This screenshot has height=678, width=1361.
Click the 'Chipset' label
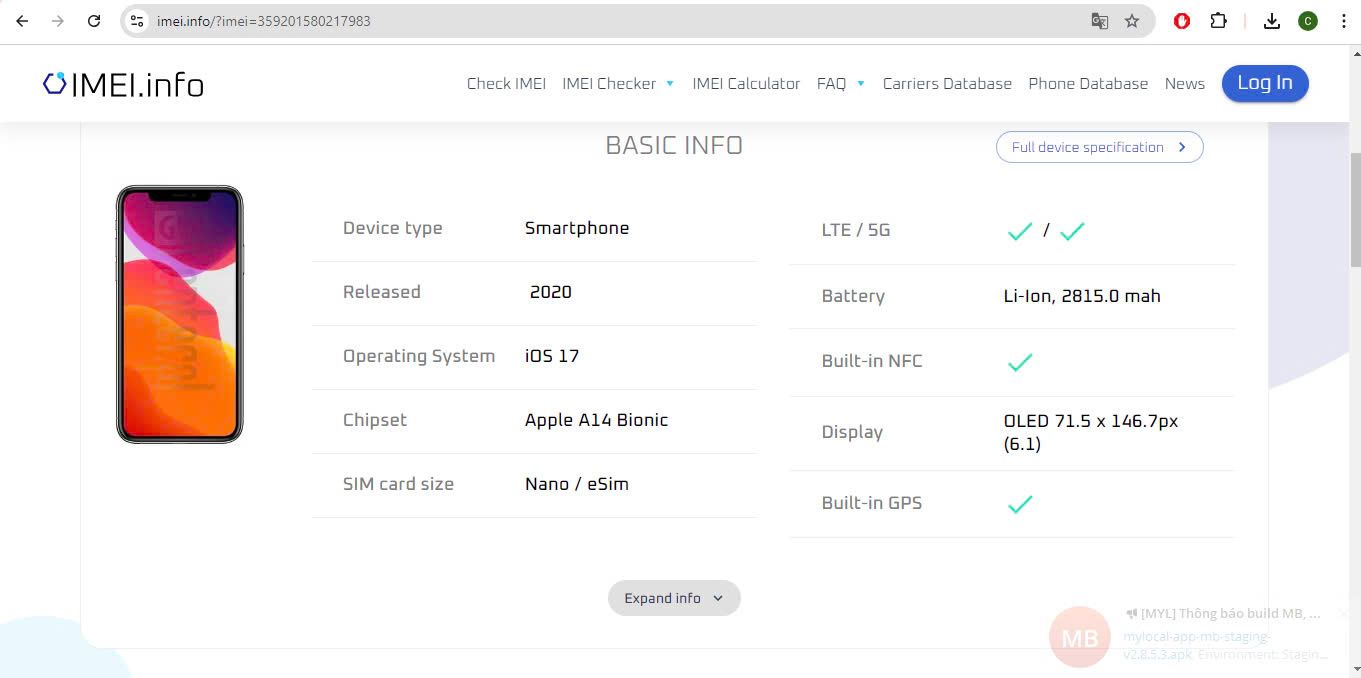pos(375,420)
